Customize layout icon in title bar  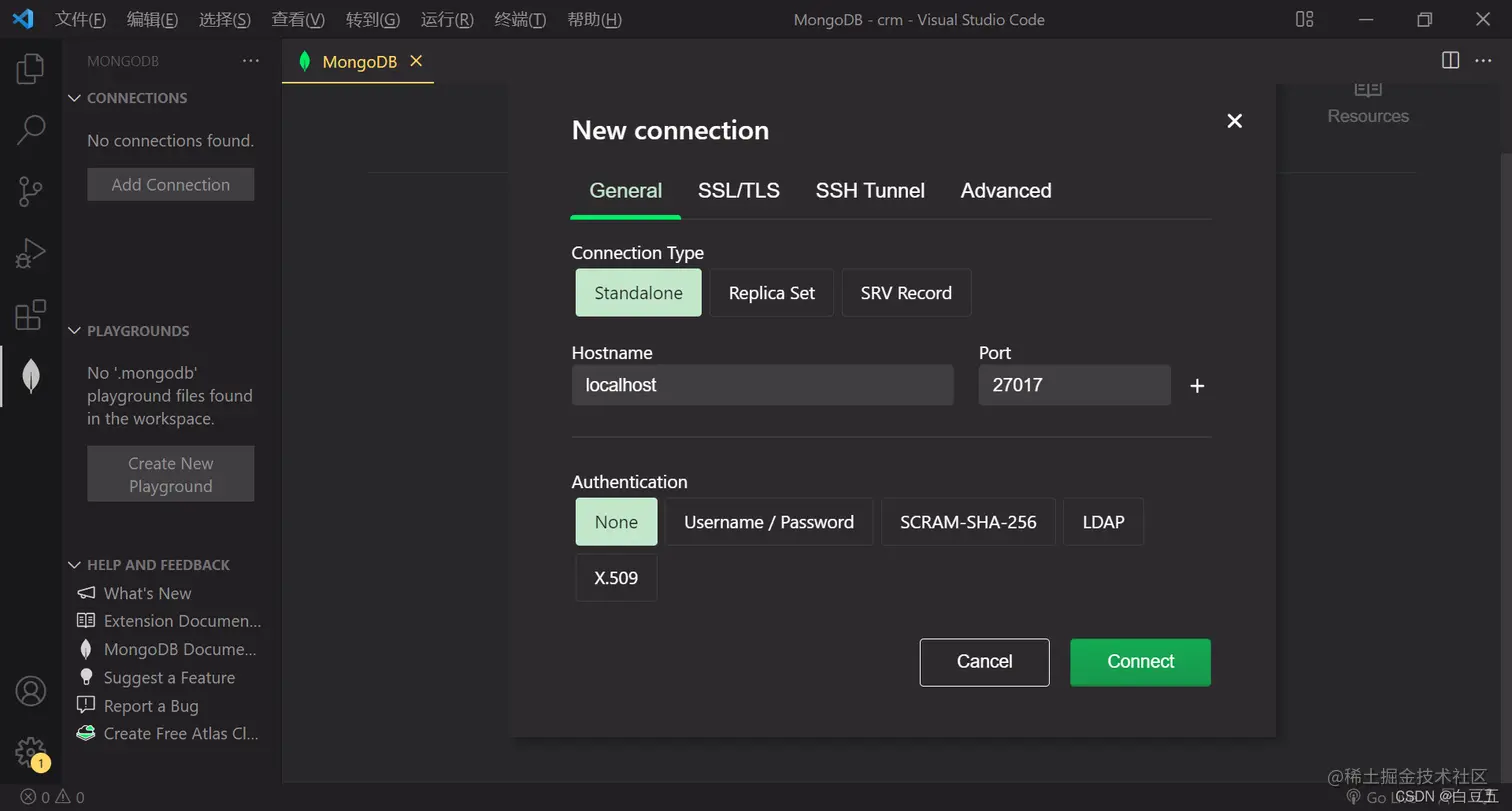click(1304, 19)
